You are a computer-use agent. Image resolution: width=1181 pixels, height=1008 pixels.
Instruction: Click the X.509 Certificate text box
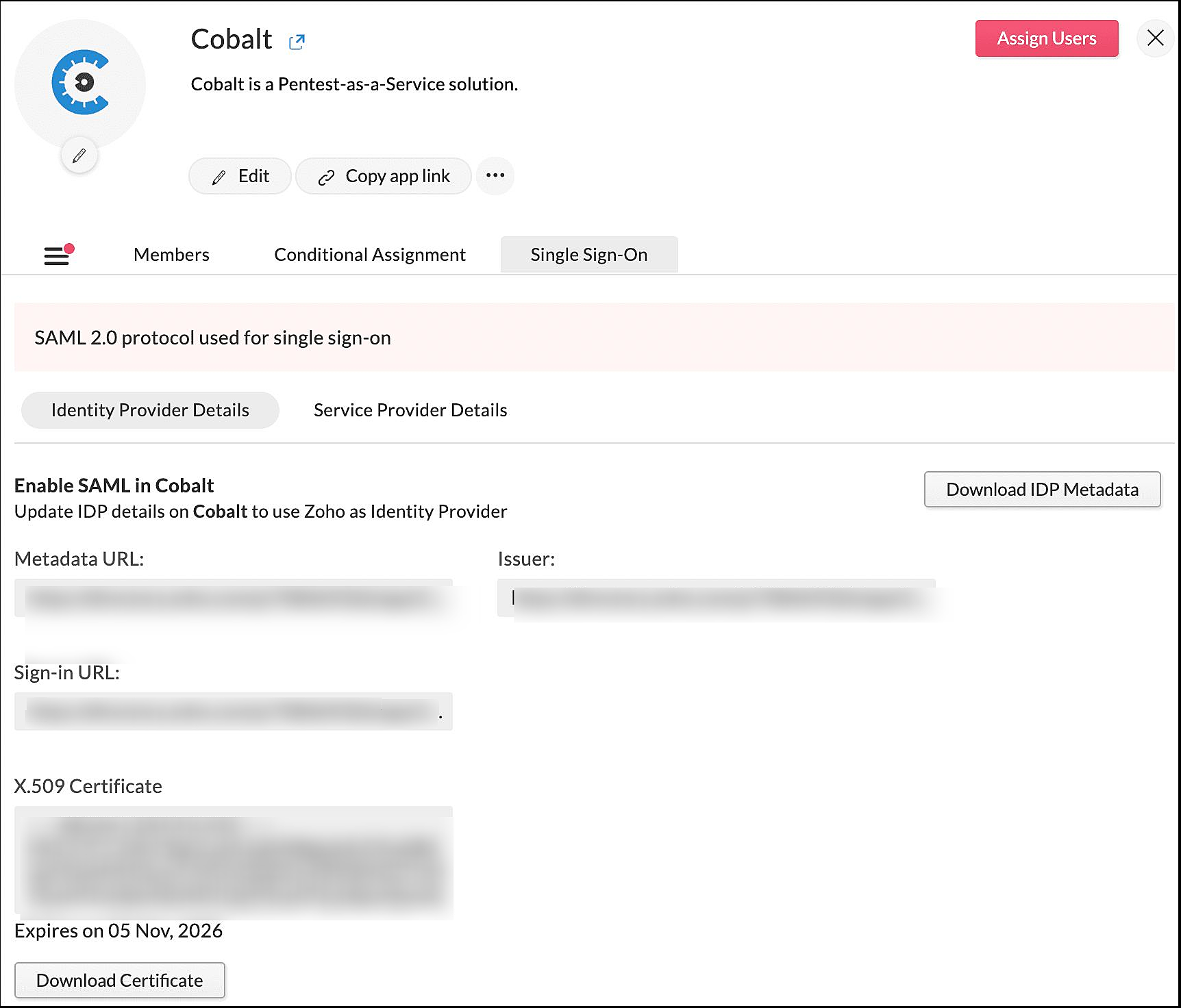coord(234,861)
